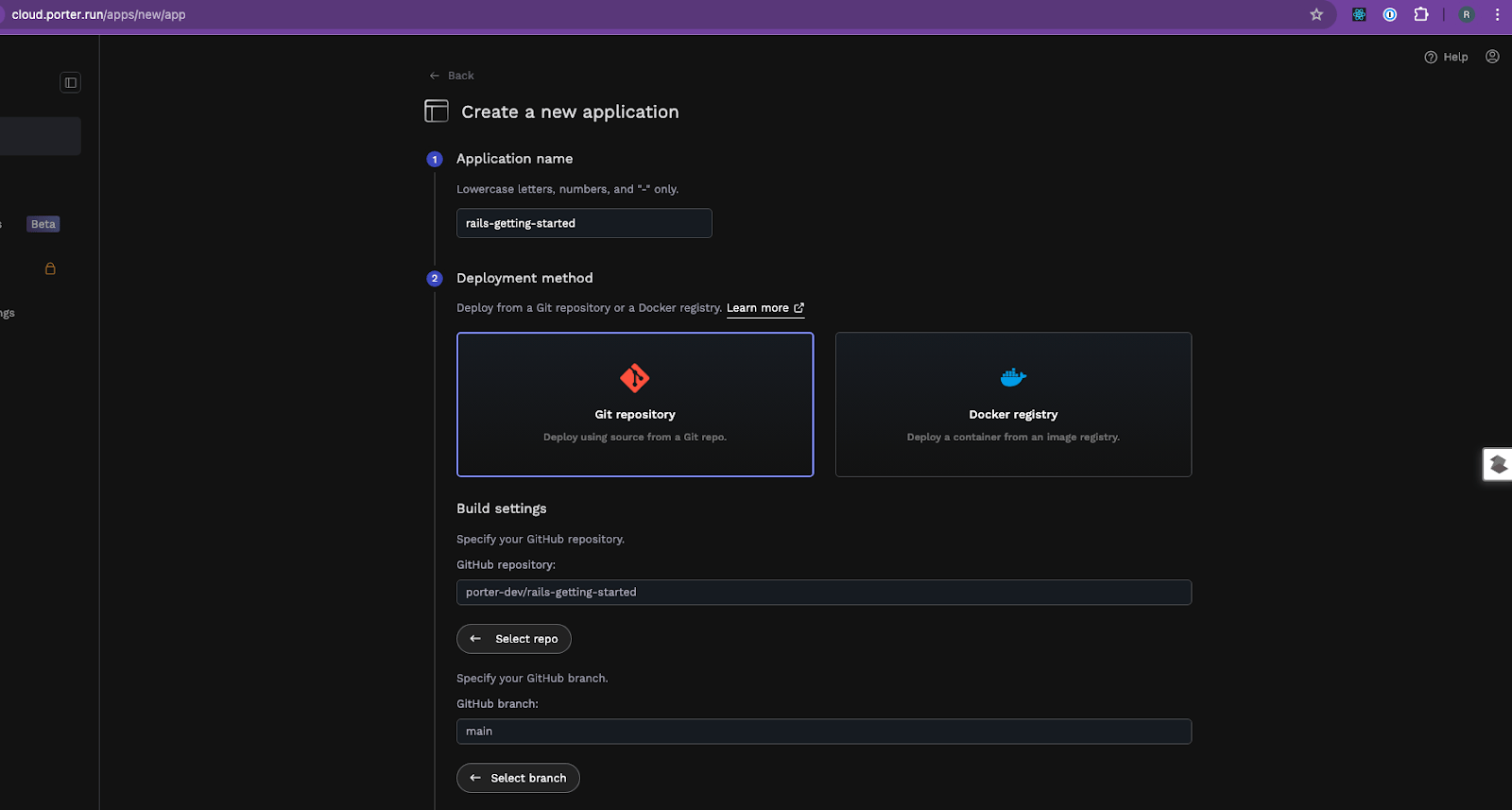Image resolution: width=1512 pixels, height=810 pixels.
Task: Select the Docker registry deployment method
Action: pos(1013,405)
